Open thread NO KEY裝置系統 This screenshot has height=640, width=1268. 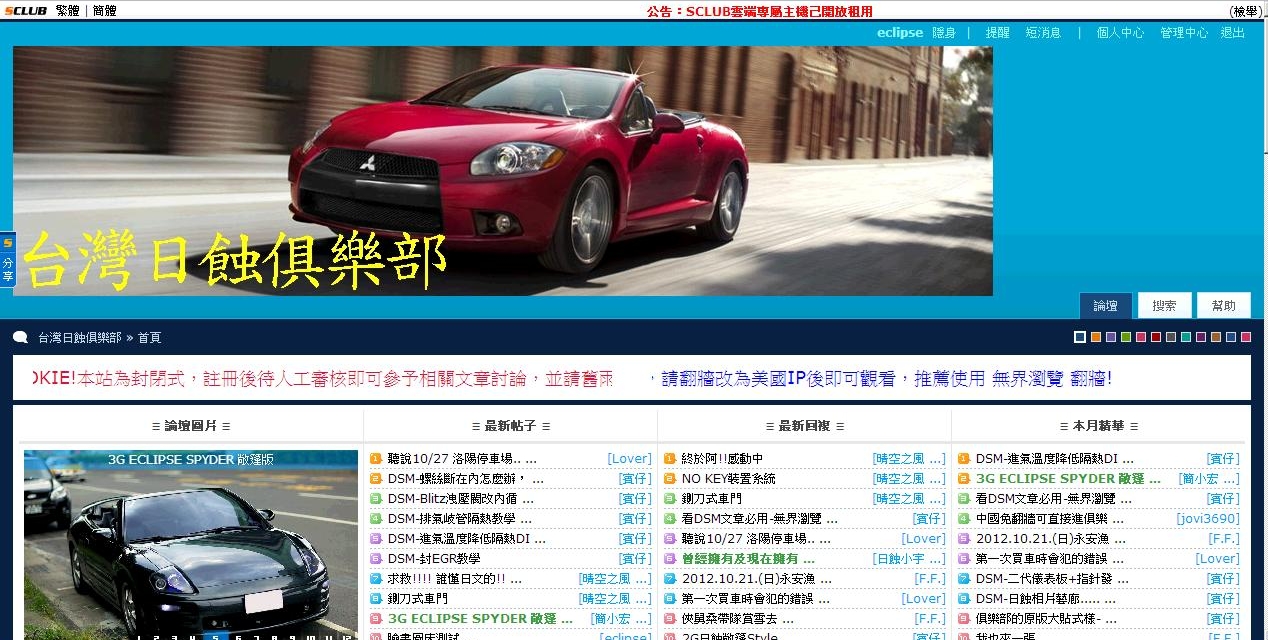(728, 479)
